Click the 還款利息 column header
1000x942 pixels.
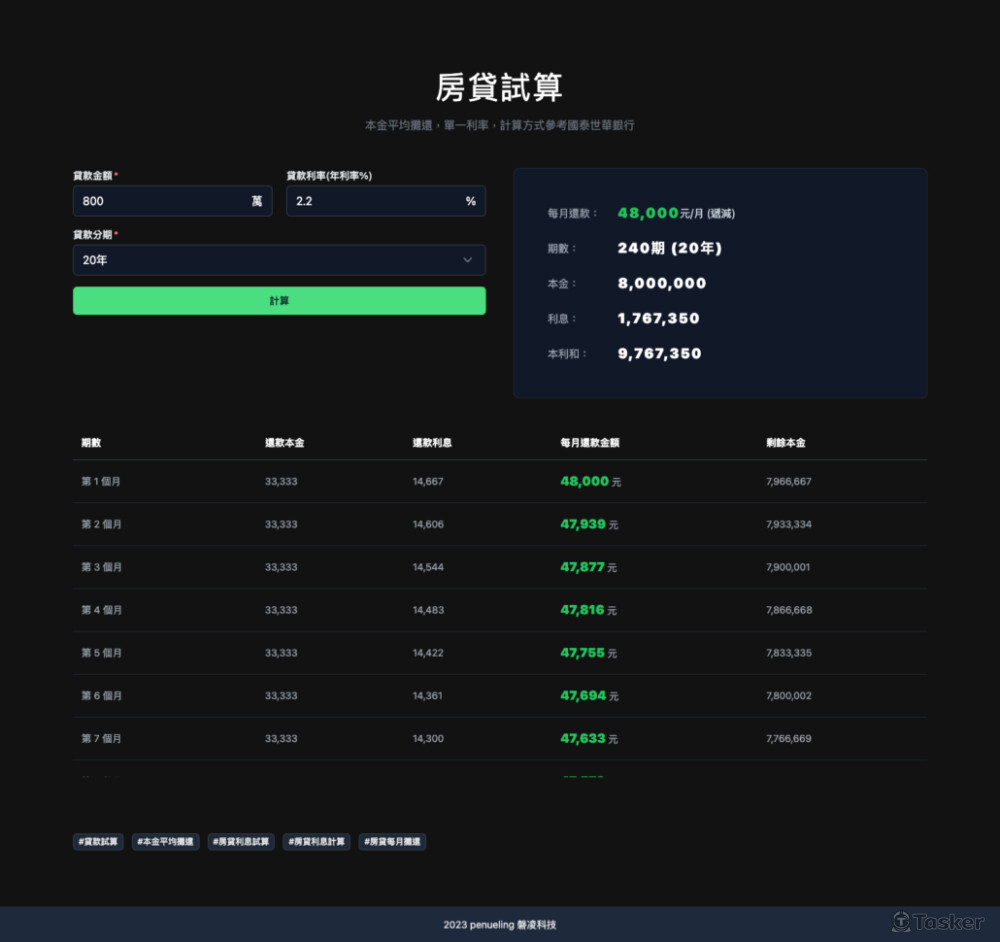click(x=432, y=442)
